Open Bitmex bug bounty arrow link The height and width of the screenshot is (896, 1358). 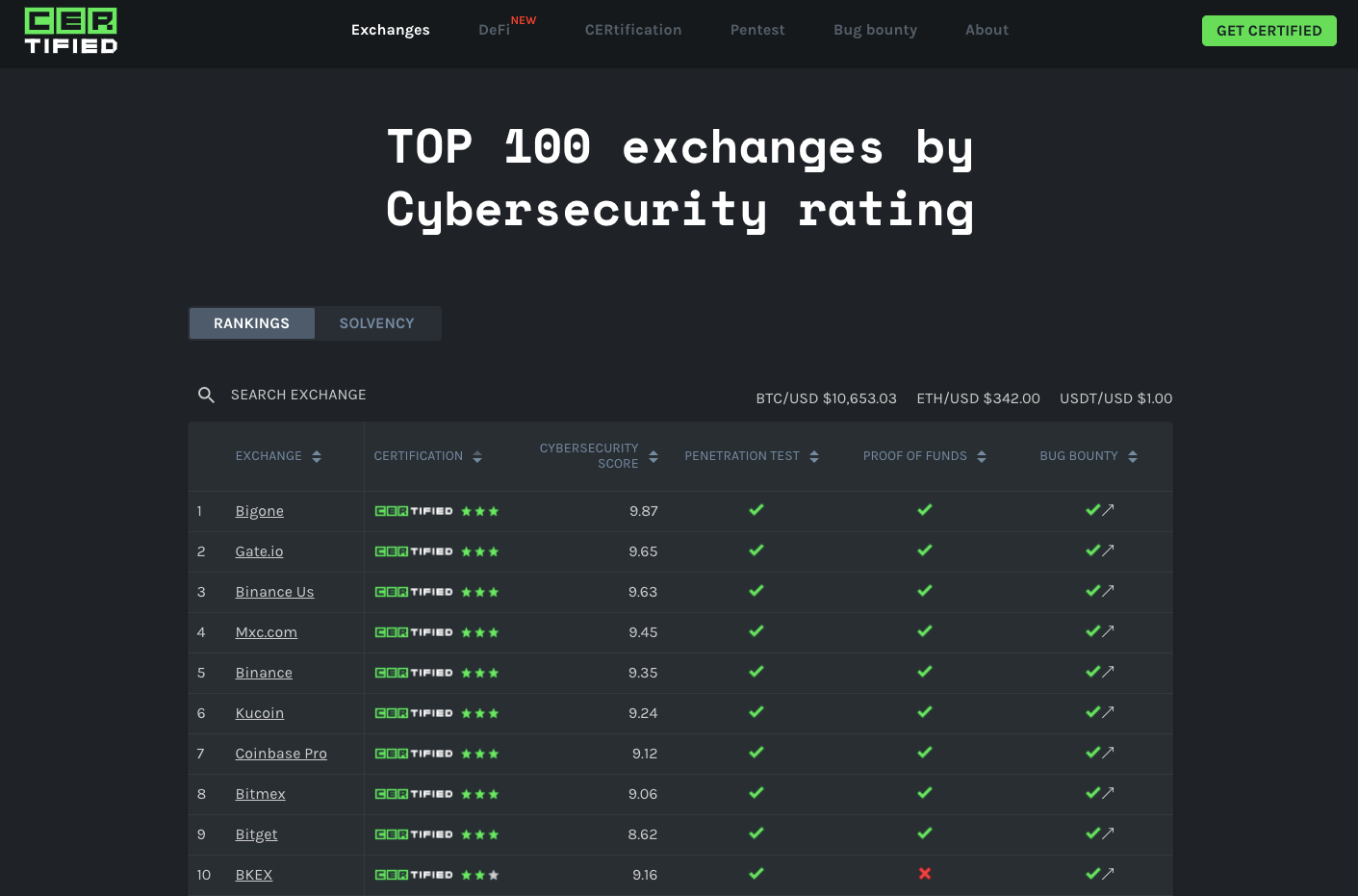tap(1108, 793)
